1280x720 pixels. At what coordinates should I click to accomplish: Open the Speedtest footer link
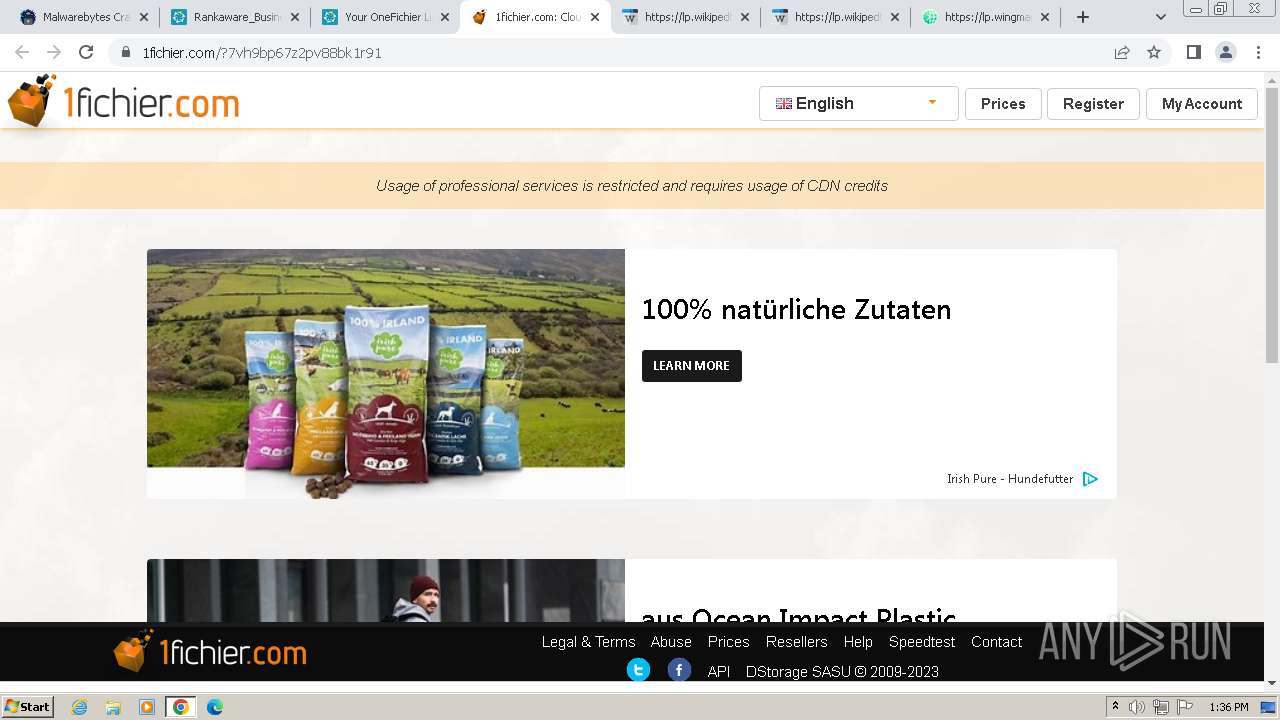922,642
